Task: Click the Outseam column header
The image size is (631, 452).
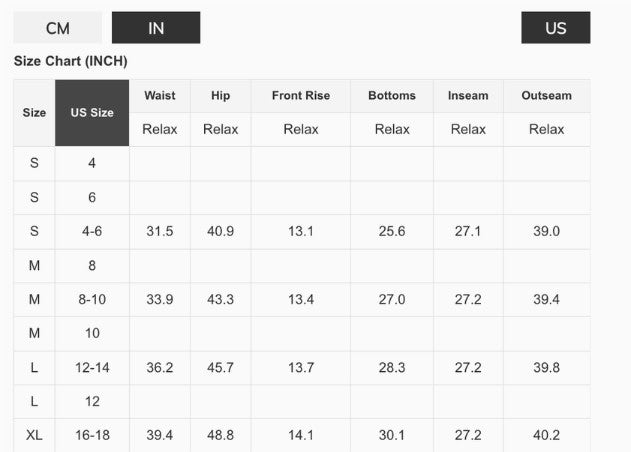Action: [x=547, y=96]
